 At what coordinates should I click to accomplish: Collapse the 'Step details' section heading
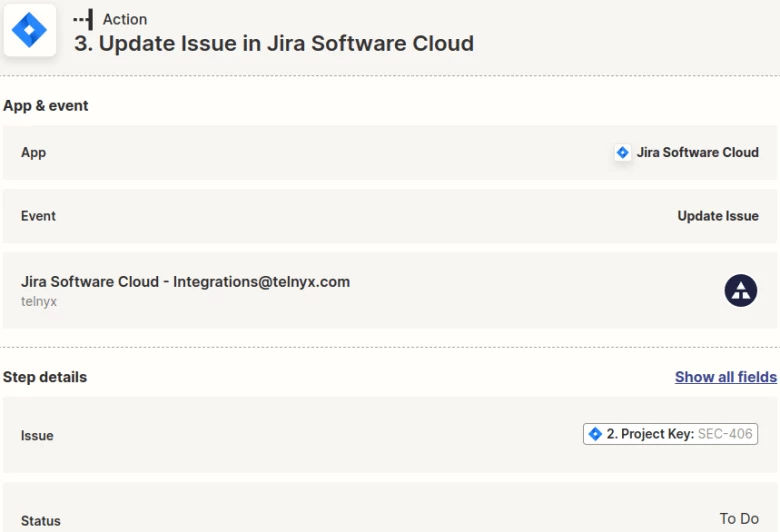(45, 377)
